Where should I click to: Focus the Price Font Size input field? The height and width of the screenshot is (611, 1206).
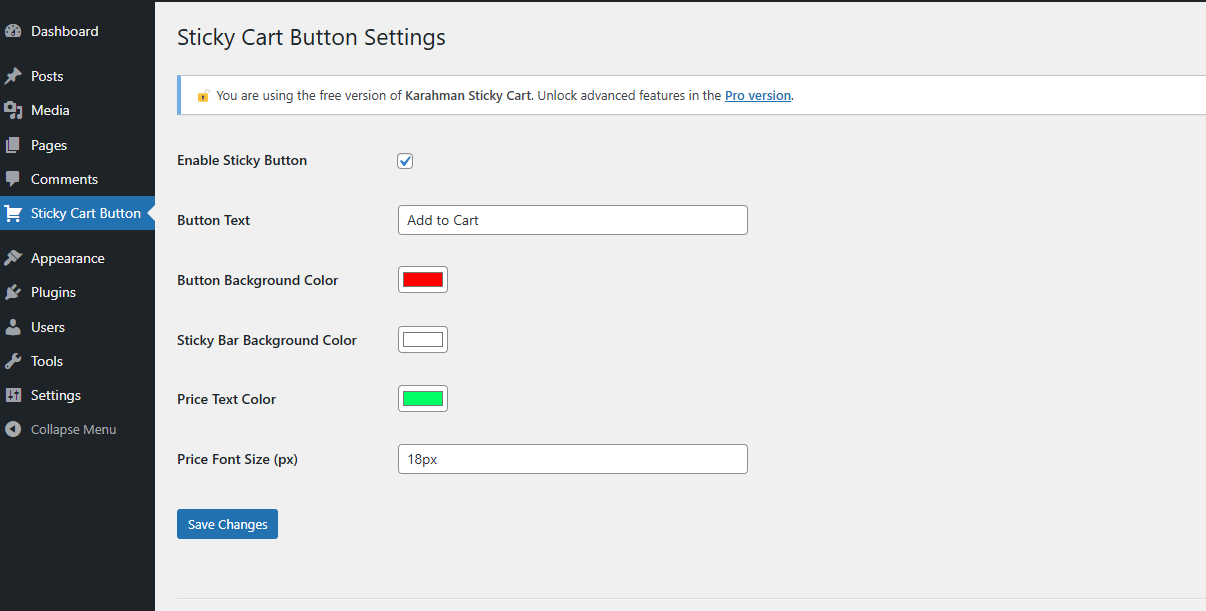(x=573, y=459)
